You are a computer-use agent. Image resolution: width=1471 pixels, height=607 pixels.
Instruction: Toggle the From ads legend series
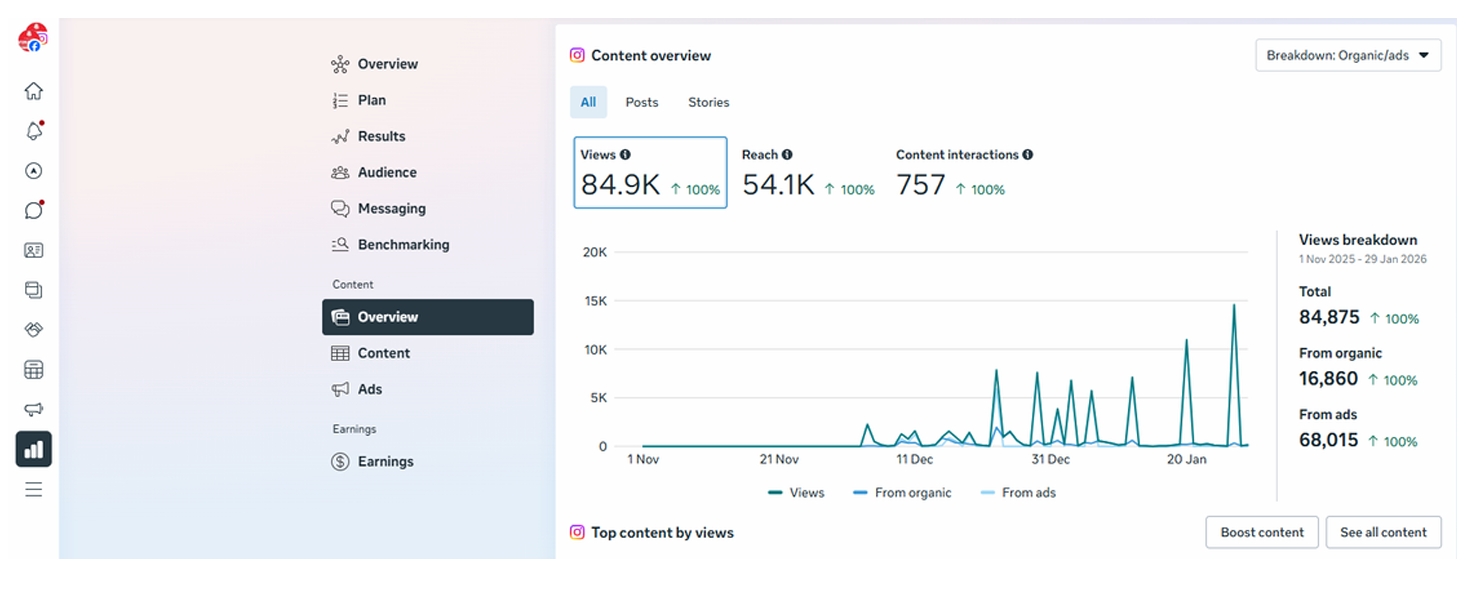click(1018, 493)
